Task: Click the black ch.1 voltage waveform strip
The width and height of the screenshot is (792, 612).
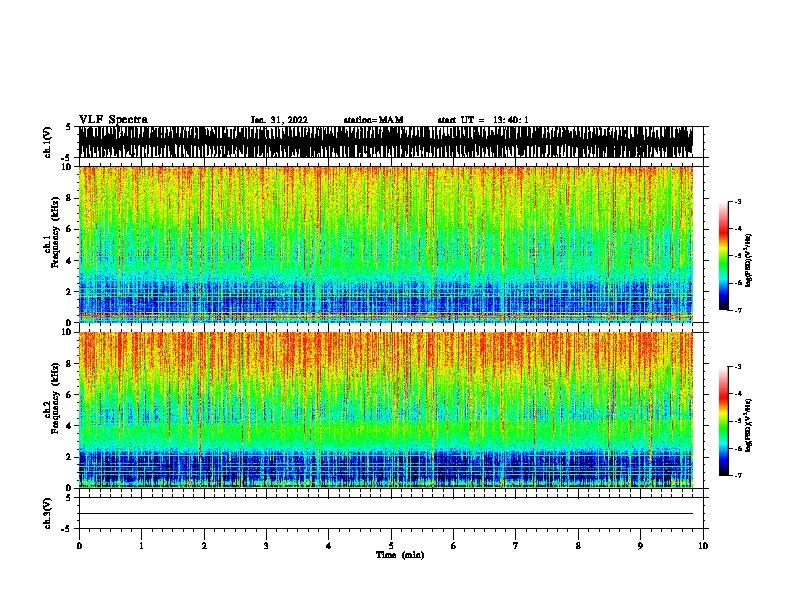Action: (385, 142)
